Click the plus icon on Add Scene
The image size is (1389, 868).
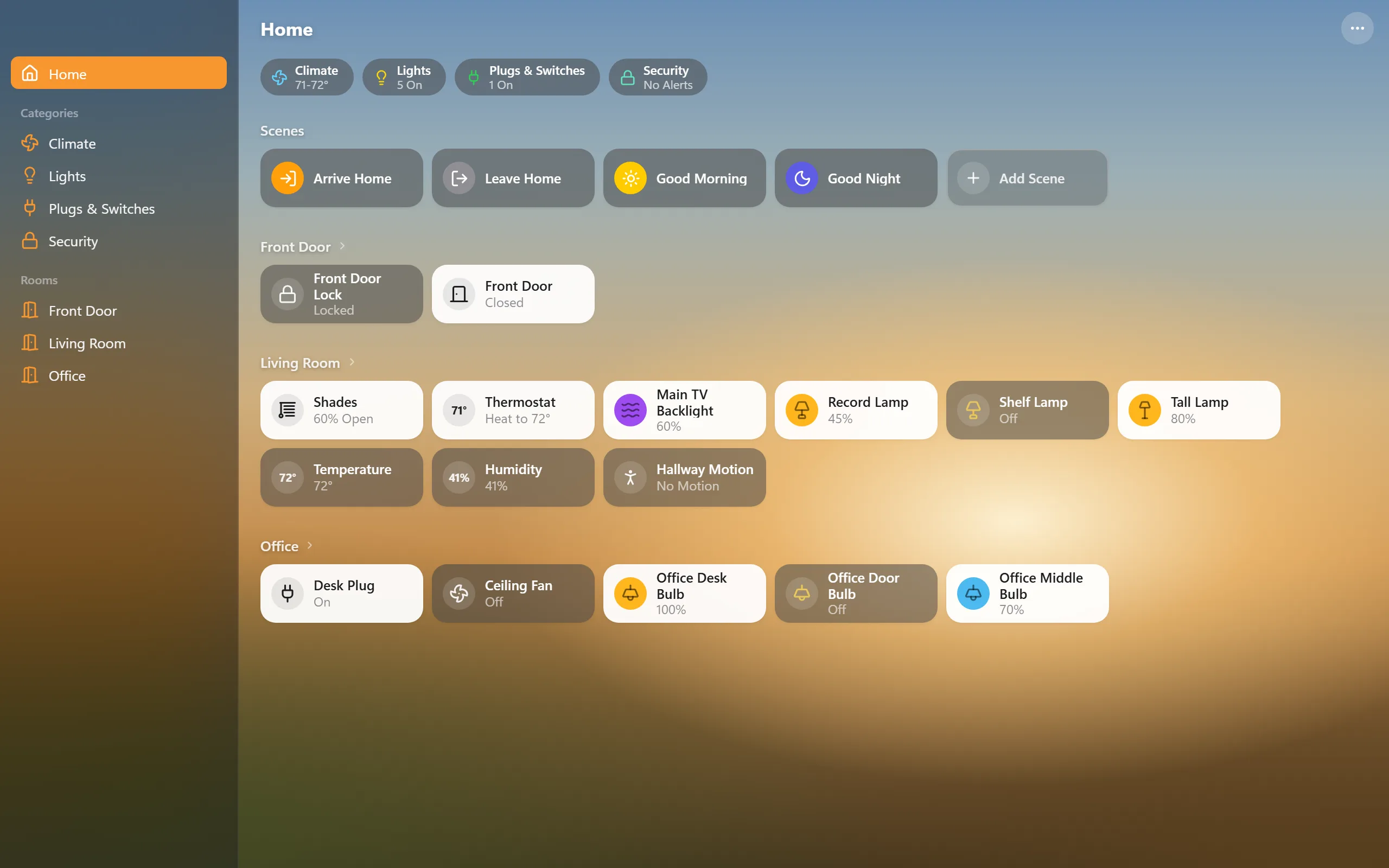973,178
